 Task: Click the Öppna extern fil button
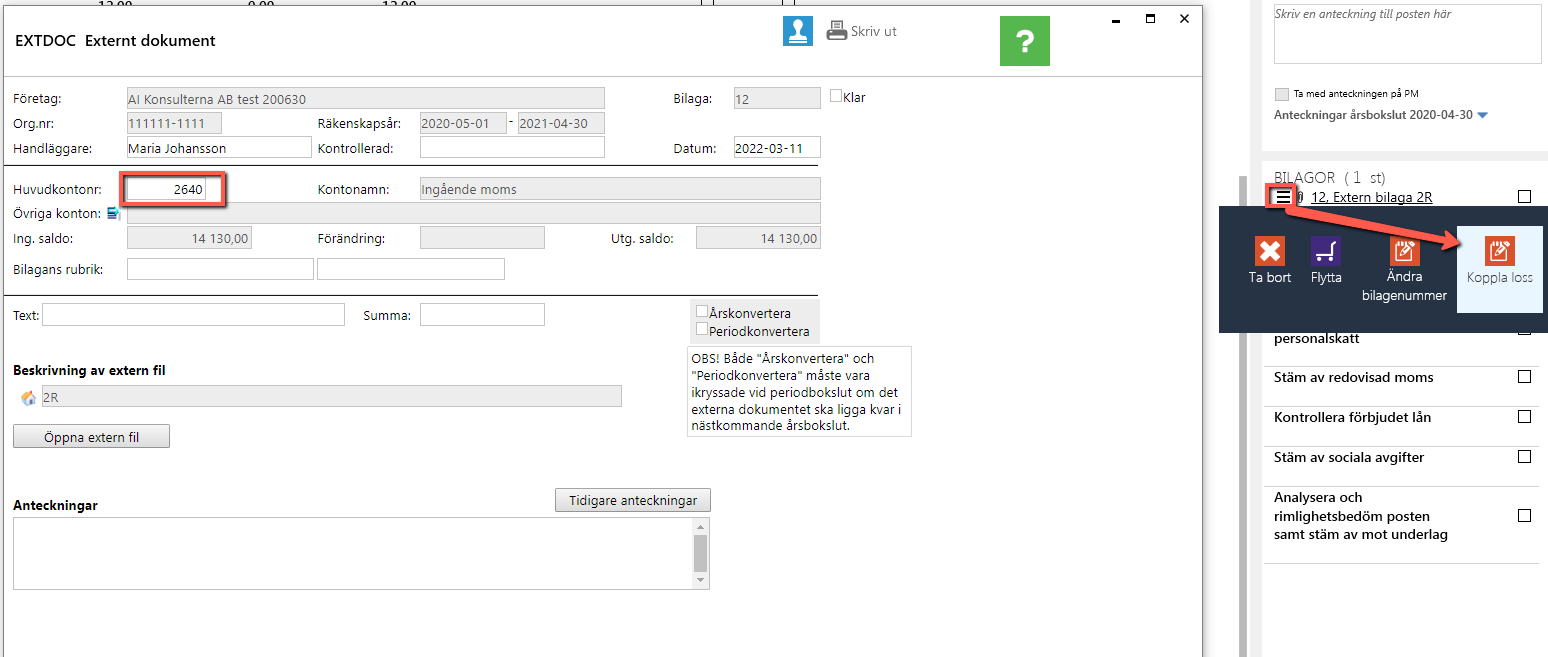click(91, 437)
